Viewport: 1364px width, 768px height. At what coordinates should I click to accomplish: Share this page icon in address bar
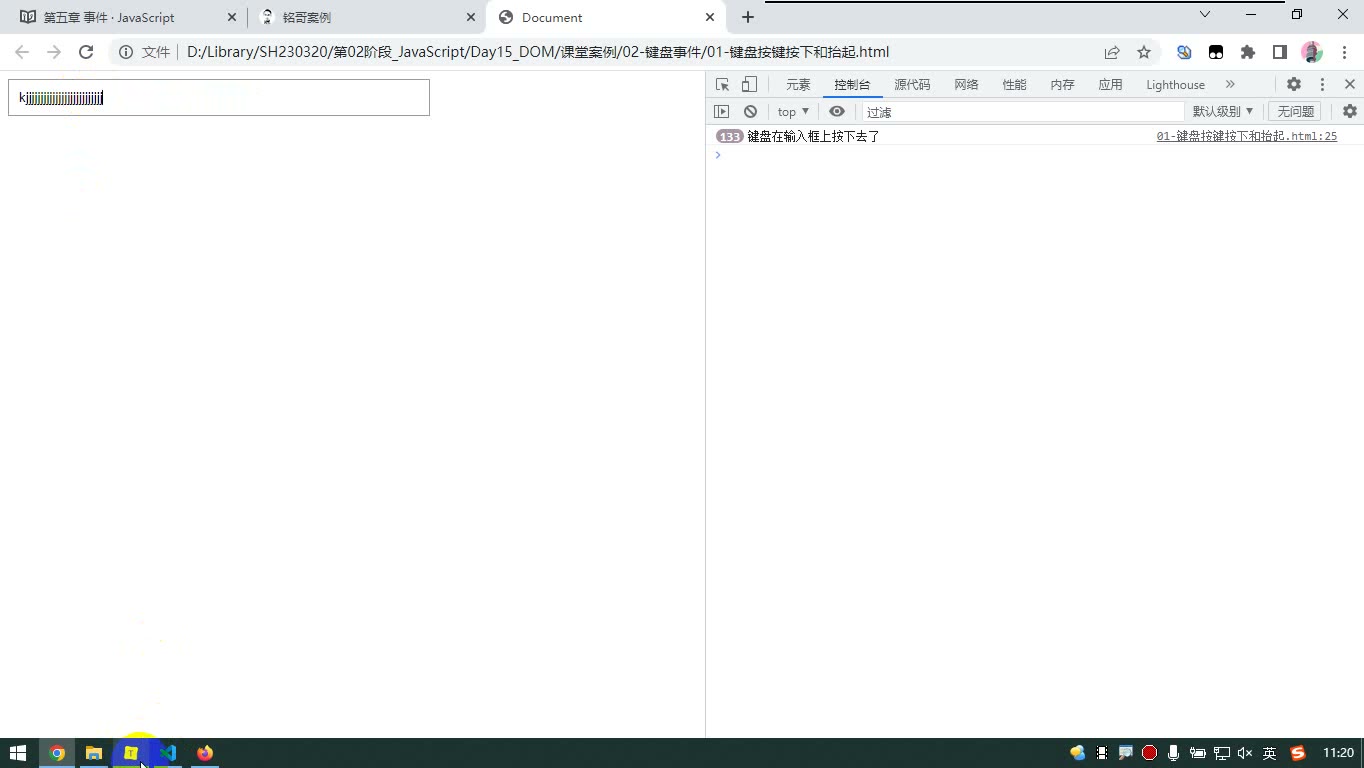(1112, 52)
